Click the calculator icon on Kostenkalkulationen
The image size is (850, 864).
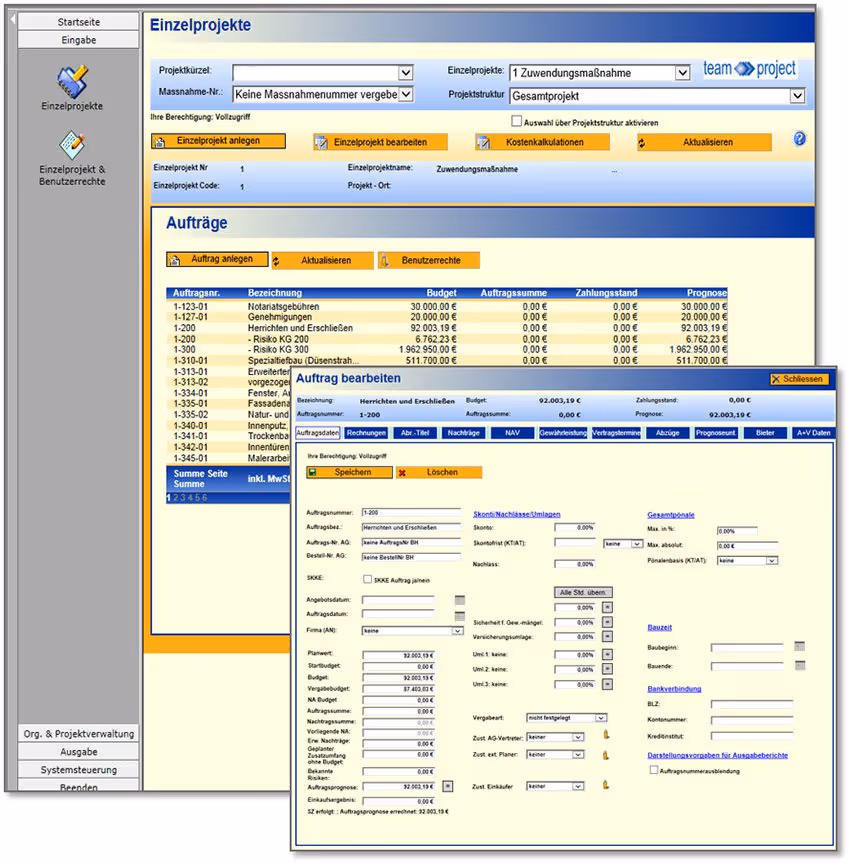(x=486, y=143)
